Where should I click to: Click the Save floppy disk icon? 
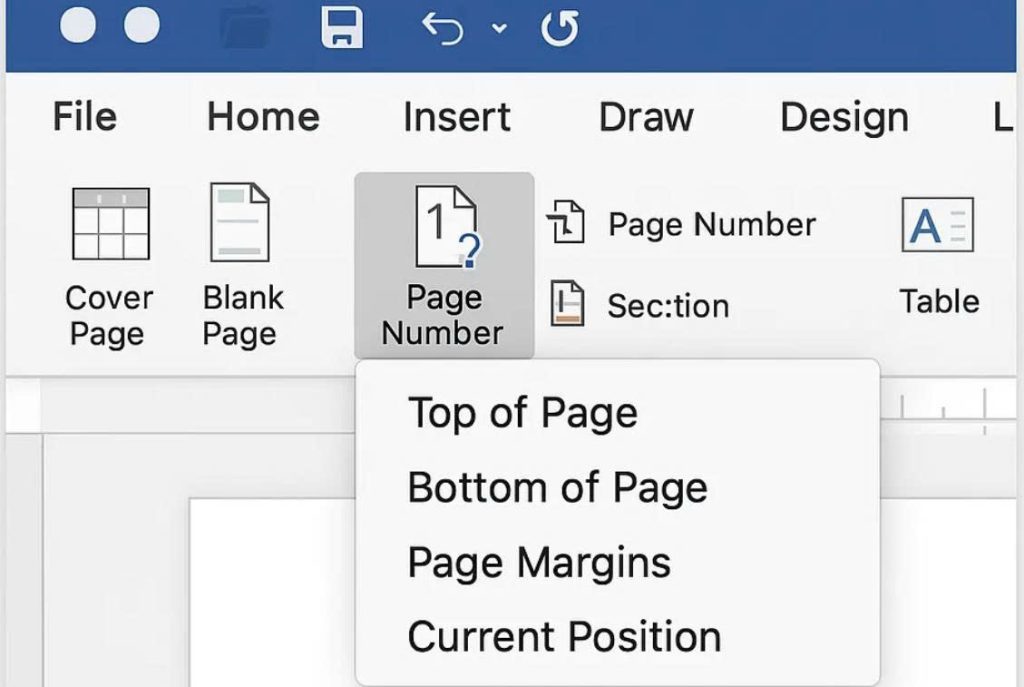pos(343,27)
